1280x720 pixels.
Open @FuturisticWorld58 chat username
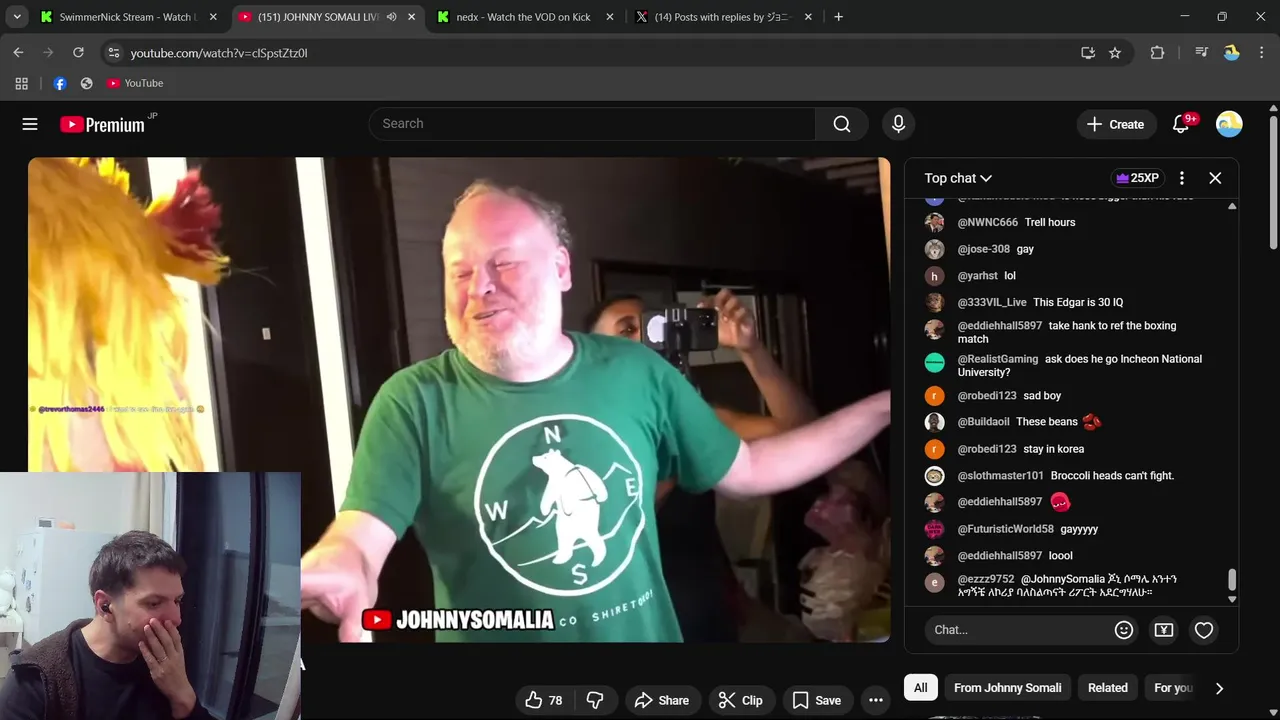click(x=1005, y=529)
